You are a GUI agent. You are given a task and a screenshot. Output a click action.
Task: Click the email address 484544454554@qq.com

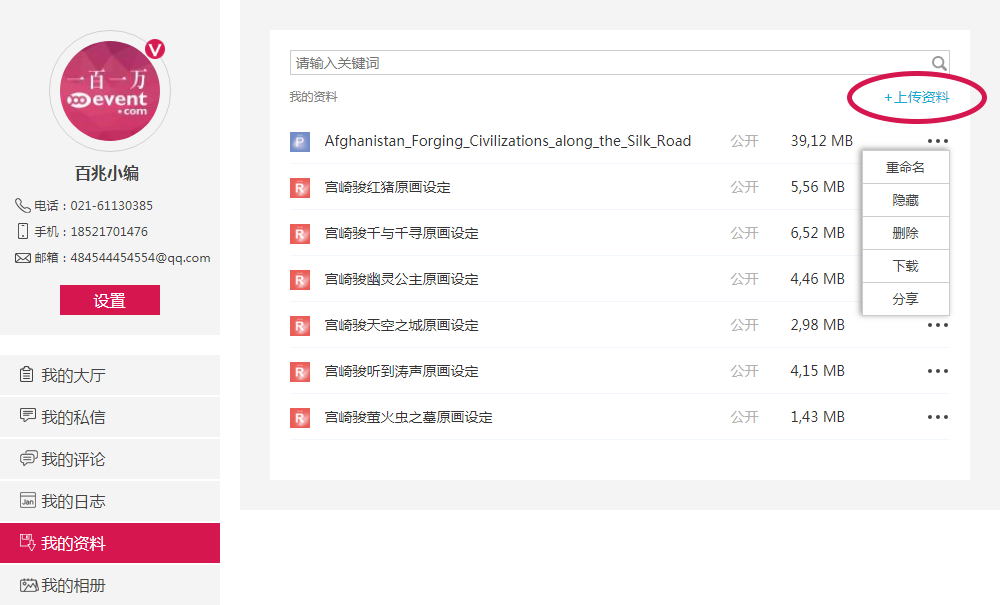tap(140, 258)
